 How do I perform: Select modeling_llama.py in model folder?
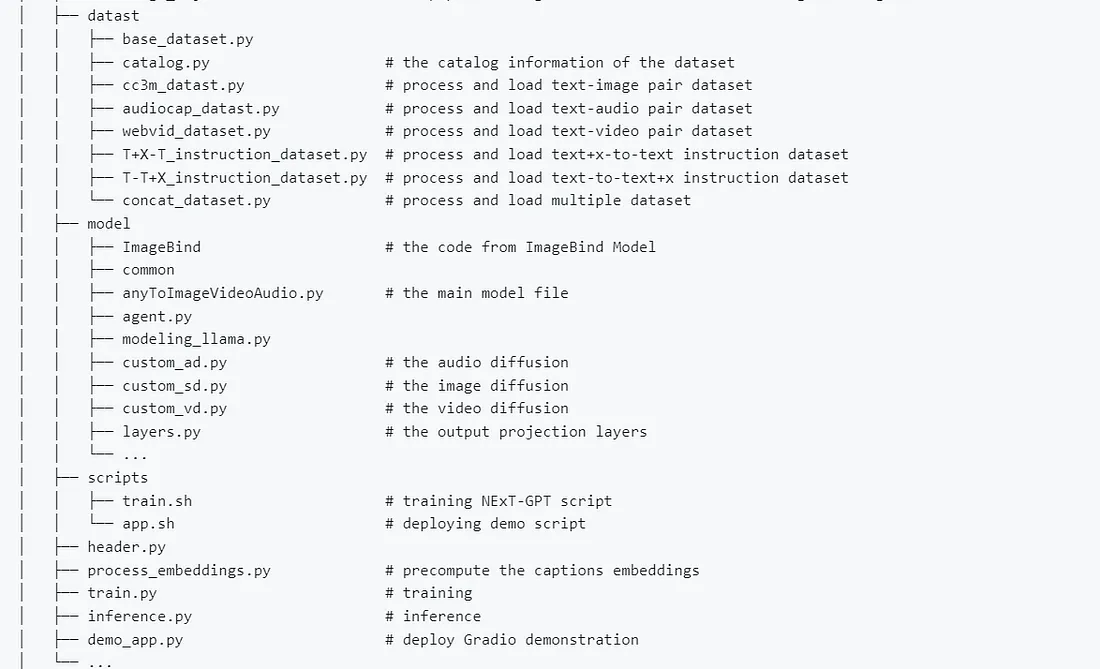pyautogui.click(x=196, y=339)
